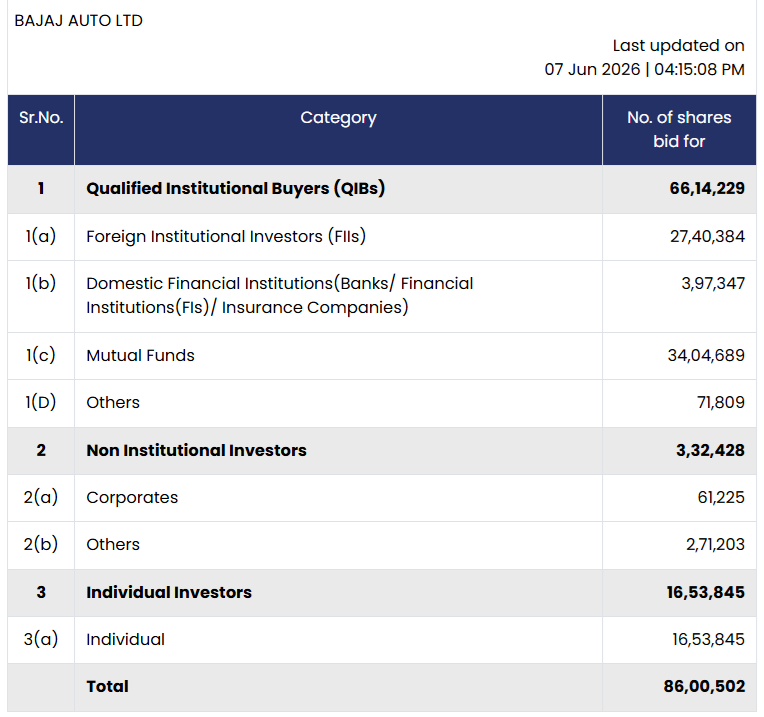Click serial number 1(b)
The width and height of the screenshot is (764, 717).
click(41, 283)
